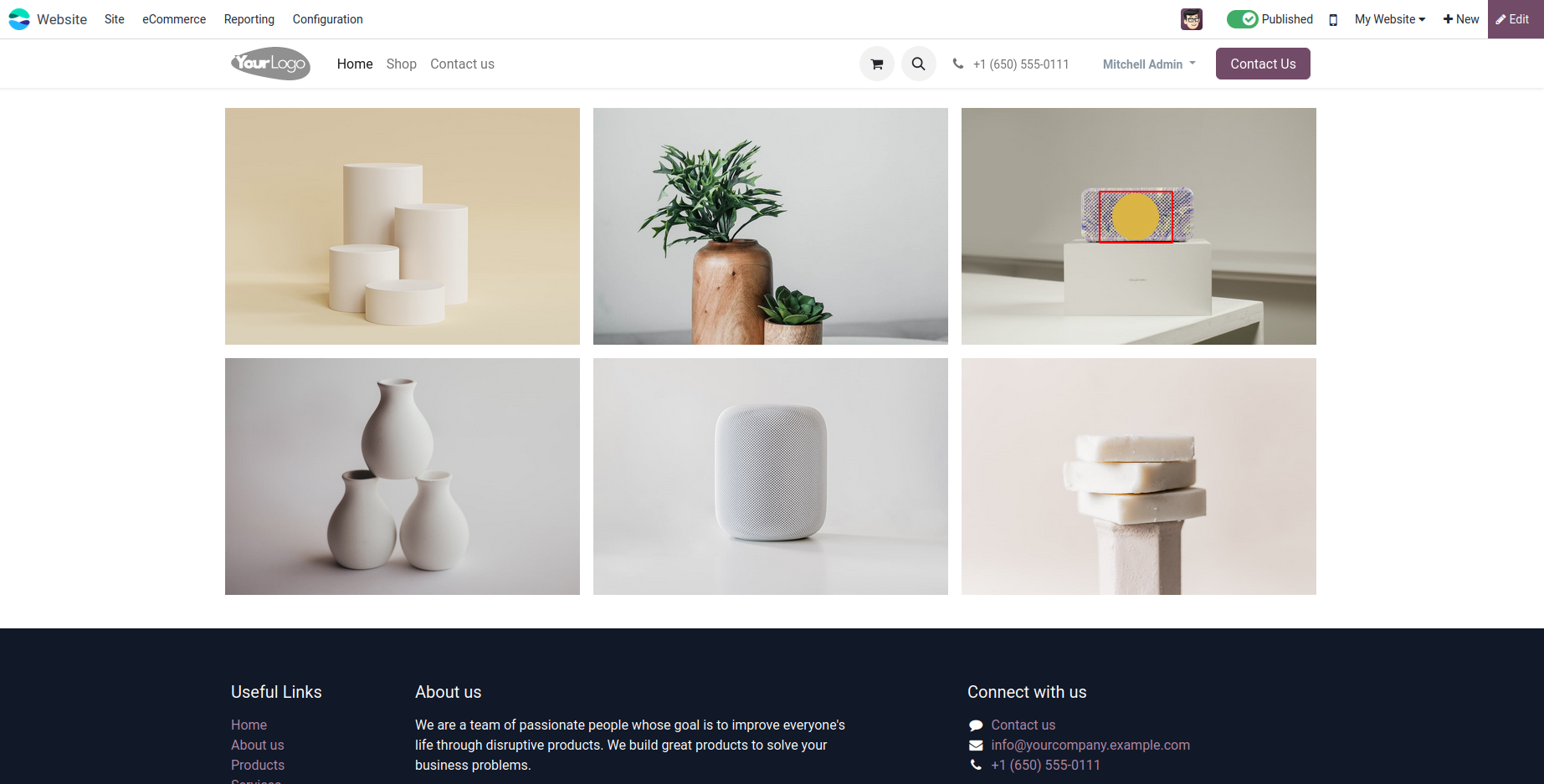Click the phone icon in header
1544x784 pixels.
pyautogui.click(x=958, y=64)
